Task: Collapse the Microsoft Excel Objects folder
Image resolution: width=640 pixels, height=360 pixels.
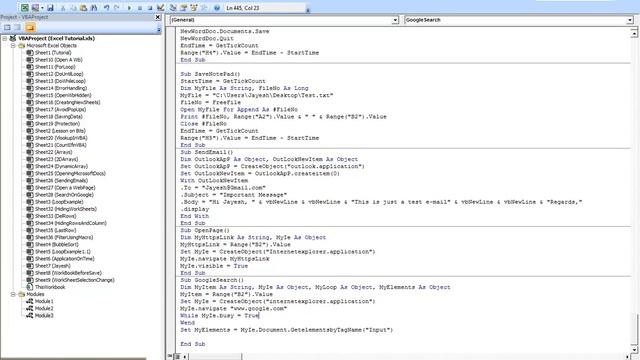Action: tap(13, 46)
